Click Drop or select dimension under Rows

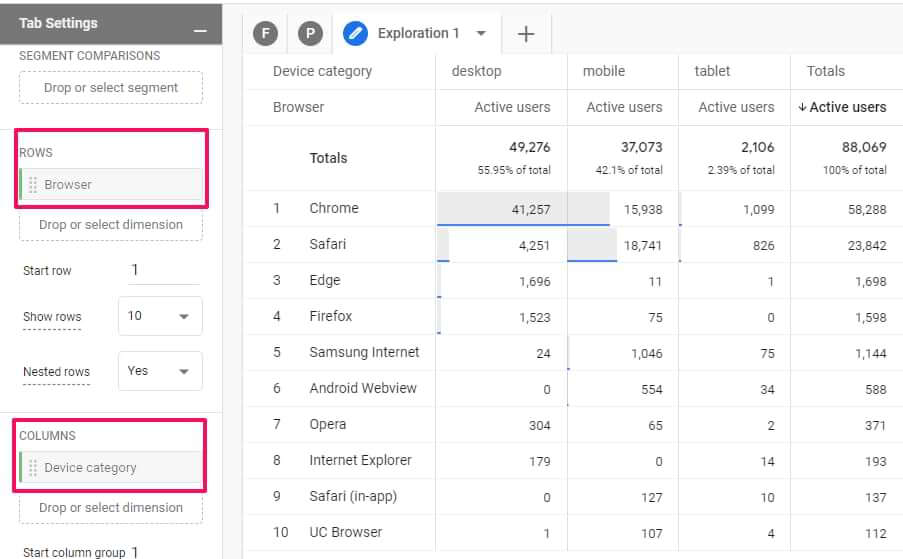pyautogui.click(x=111, y=225)
